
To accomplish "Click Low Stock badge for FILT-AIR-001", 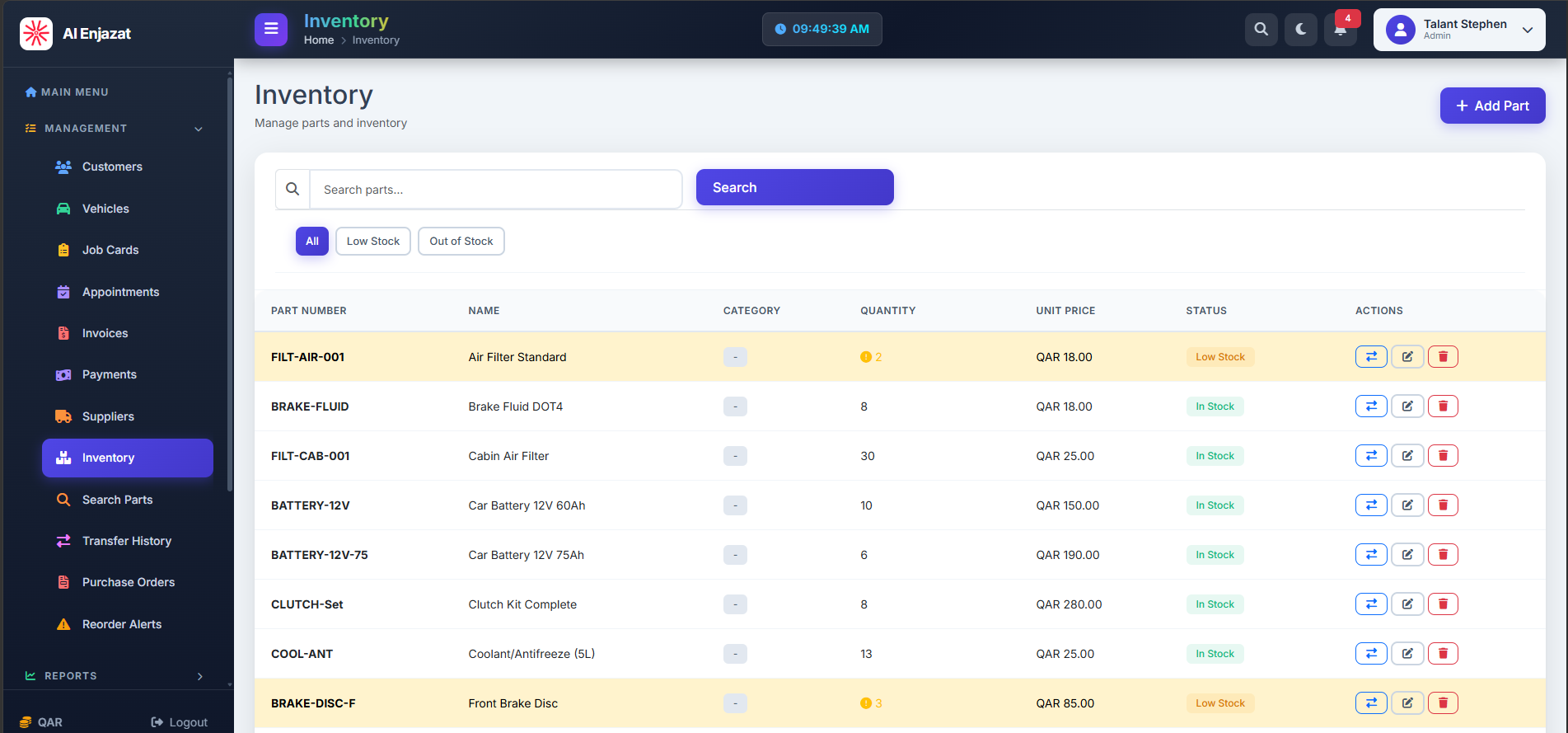I will click(1220, 357).
